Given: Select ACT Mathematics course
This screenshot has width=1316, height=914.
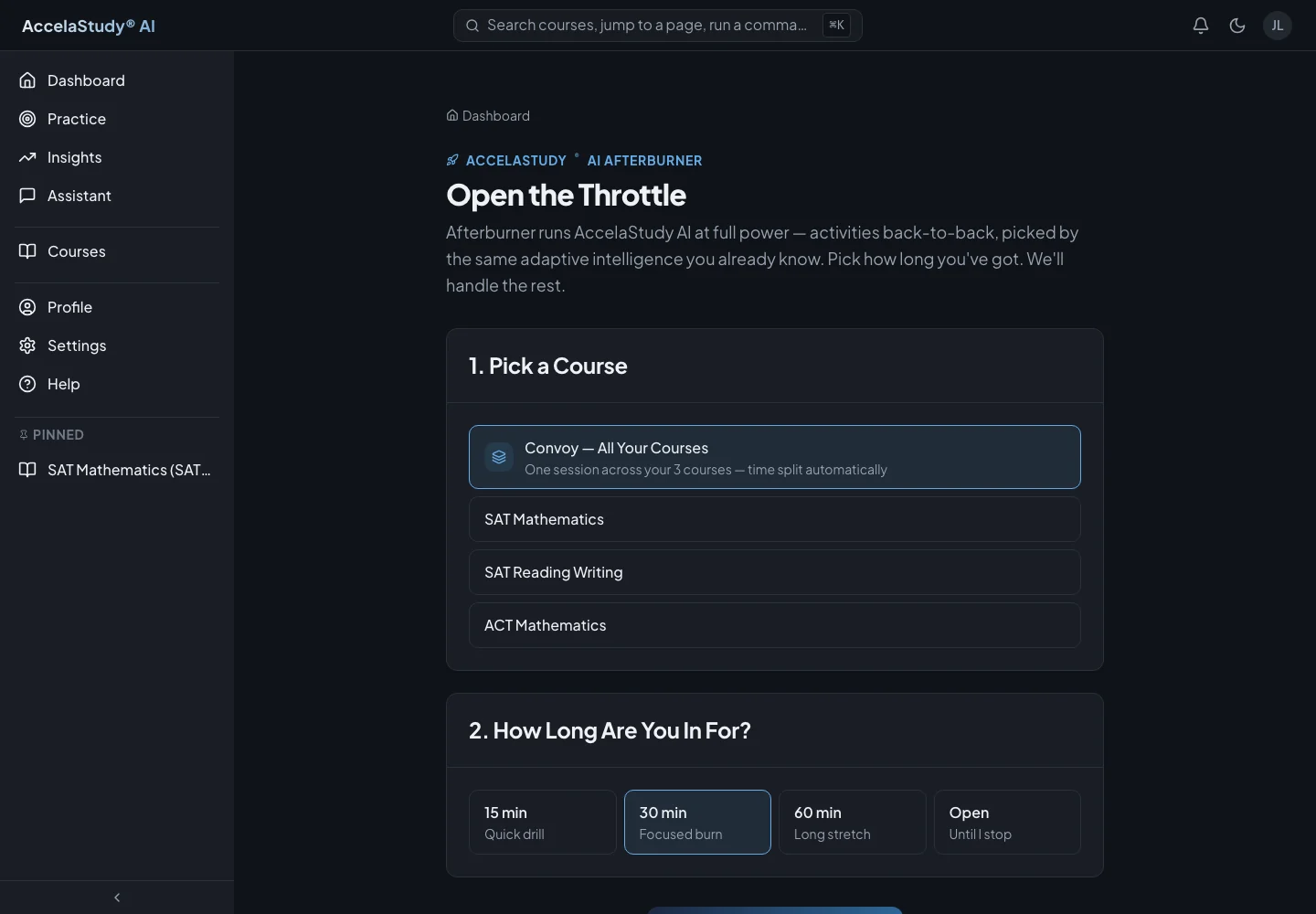Looking at the screenshot, I should (775, 625).
